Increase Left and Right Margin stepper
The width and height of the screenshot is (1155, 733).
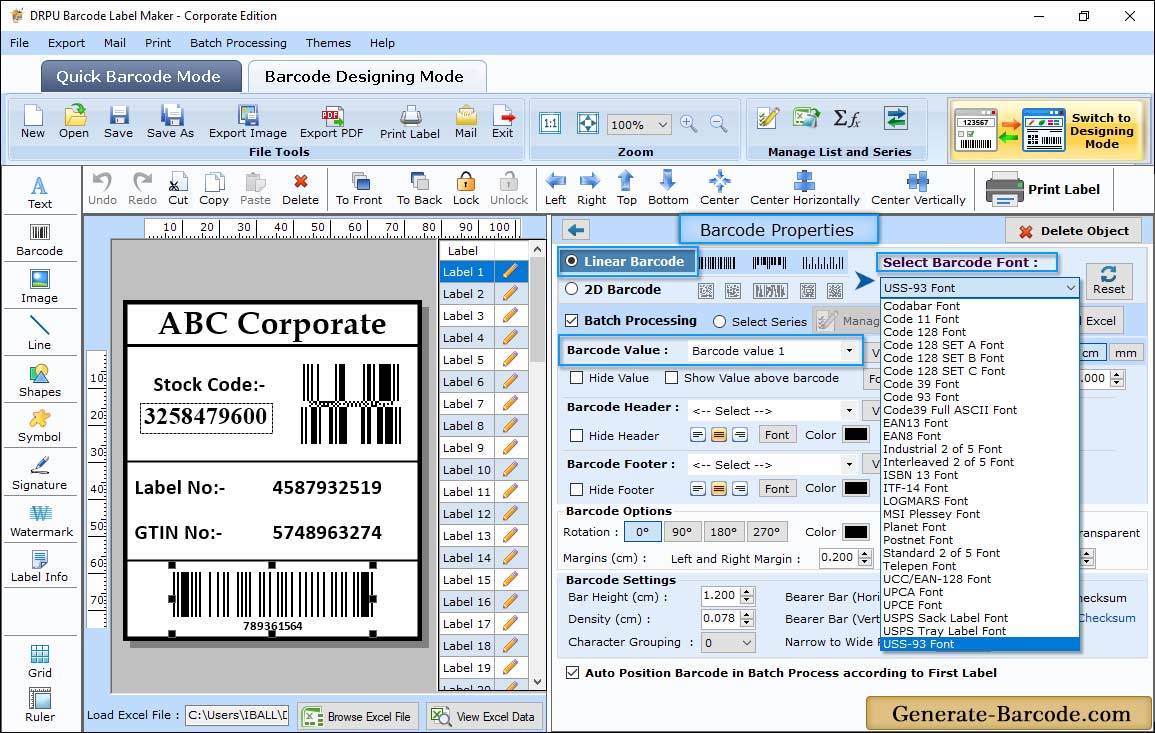(x=866, y=553)
